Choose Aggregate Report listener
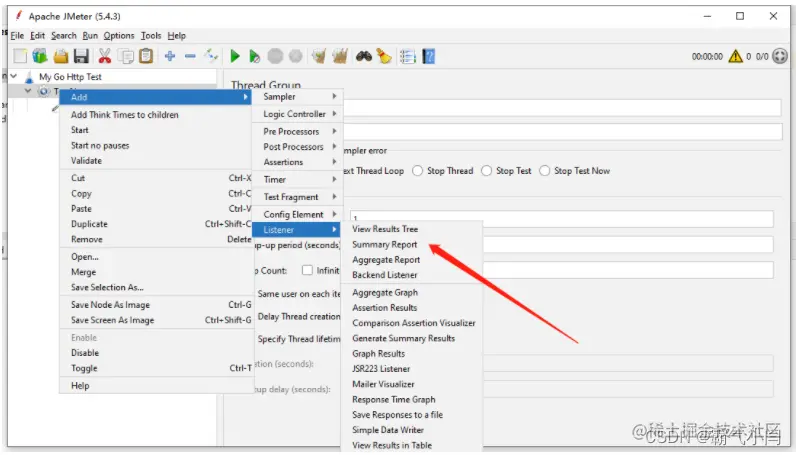Image resolution: width=796 pixels, height=455 pixels. point(386,259)
